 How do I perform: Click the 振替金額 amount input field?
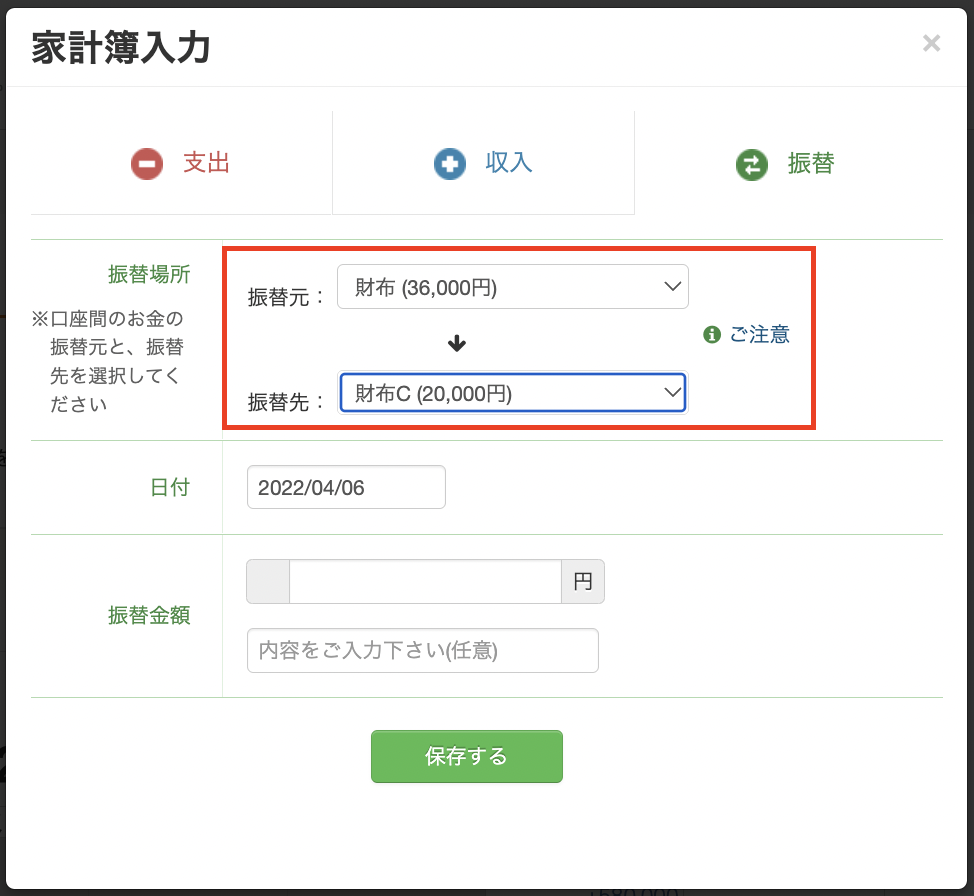tap(426, 582)
